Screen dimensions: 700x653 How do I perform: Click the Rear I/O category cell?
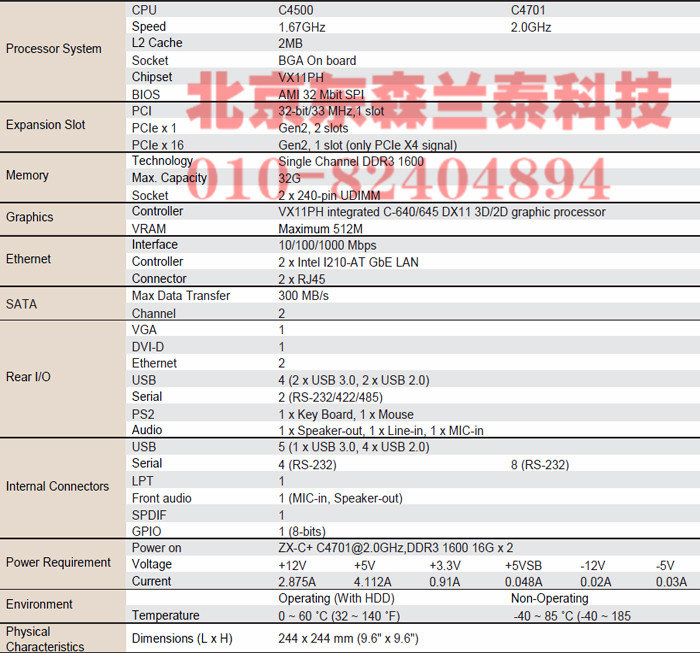pyautogui.click(x=28, y=377)
